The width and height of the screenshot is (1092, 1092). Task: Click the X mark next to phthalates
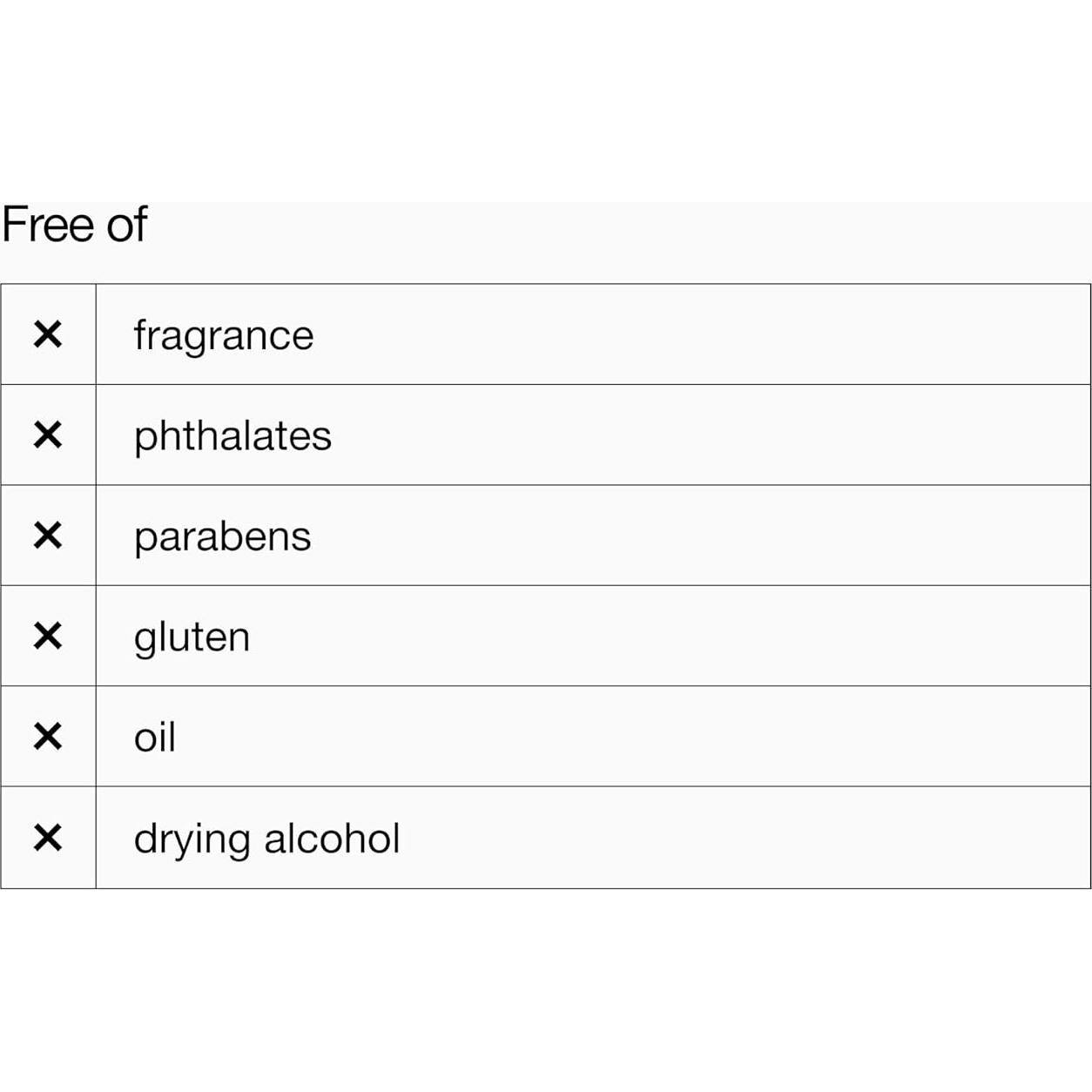48,435
